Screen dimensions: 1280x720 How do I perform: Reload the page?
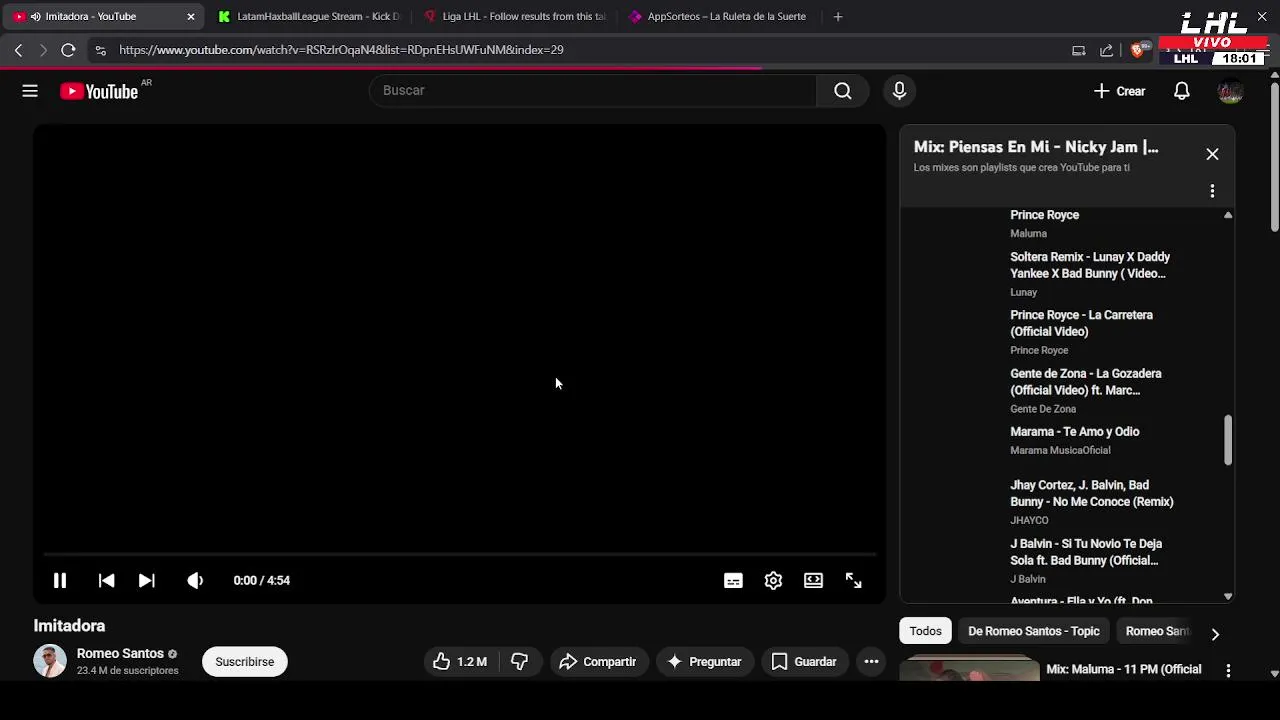tap(68, 50)
